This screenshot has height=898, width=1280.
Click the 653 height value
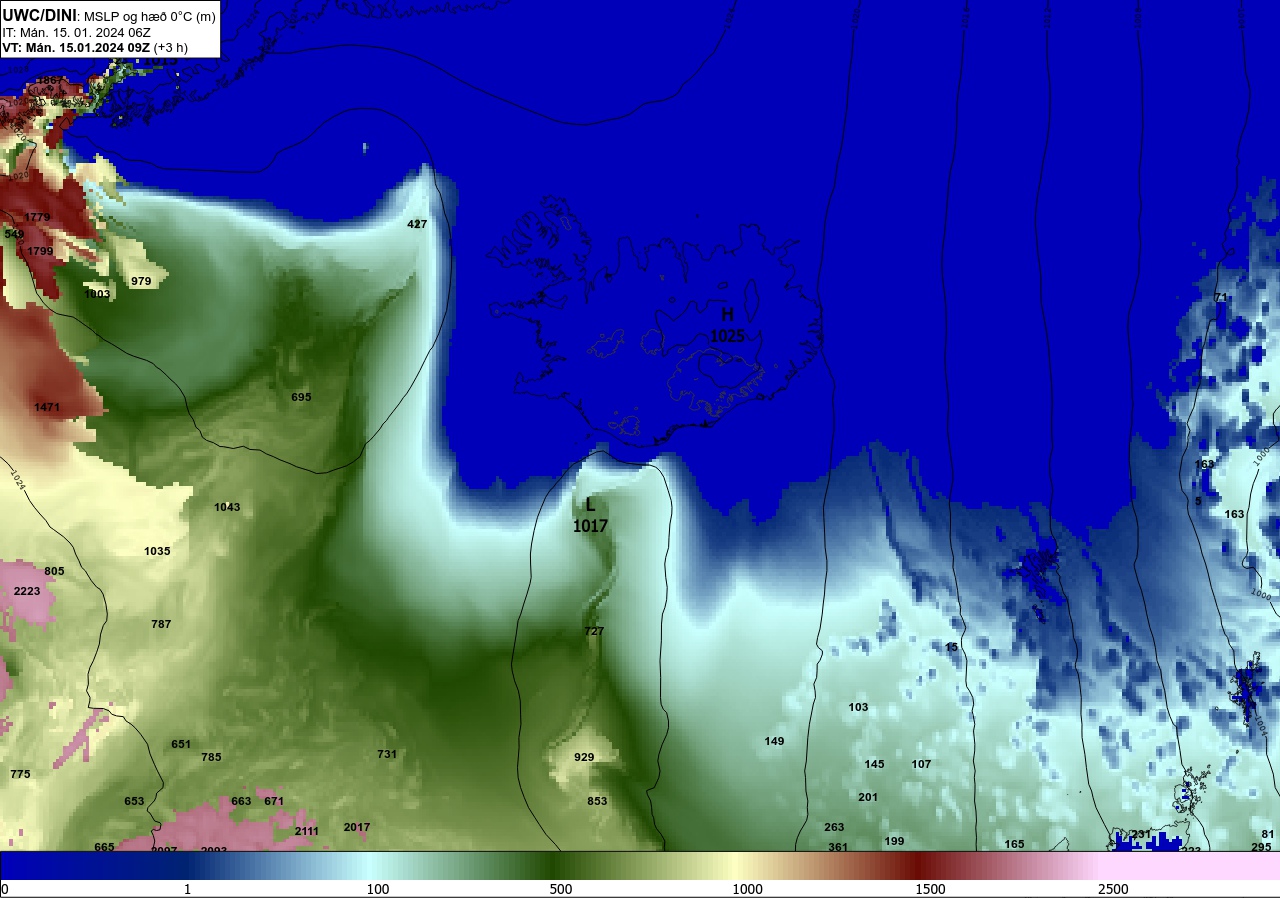[x=134, y=801]
